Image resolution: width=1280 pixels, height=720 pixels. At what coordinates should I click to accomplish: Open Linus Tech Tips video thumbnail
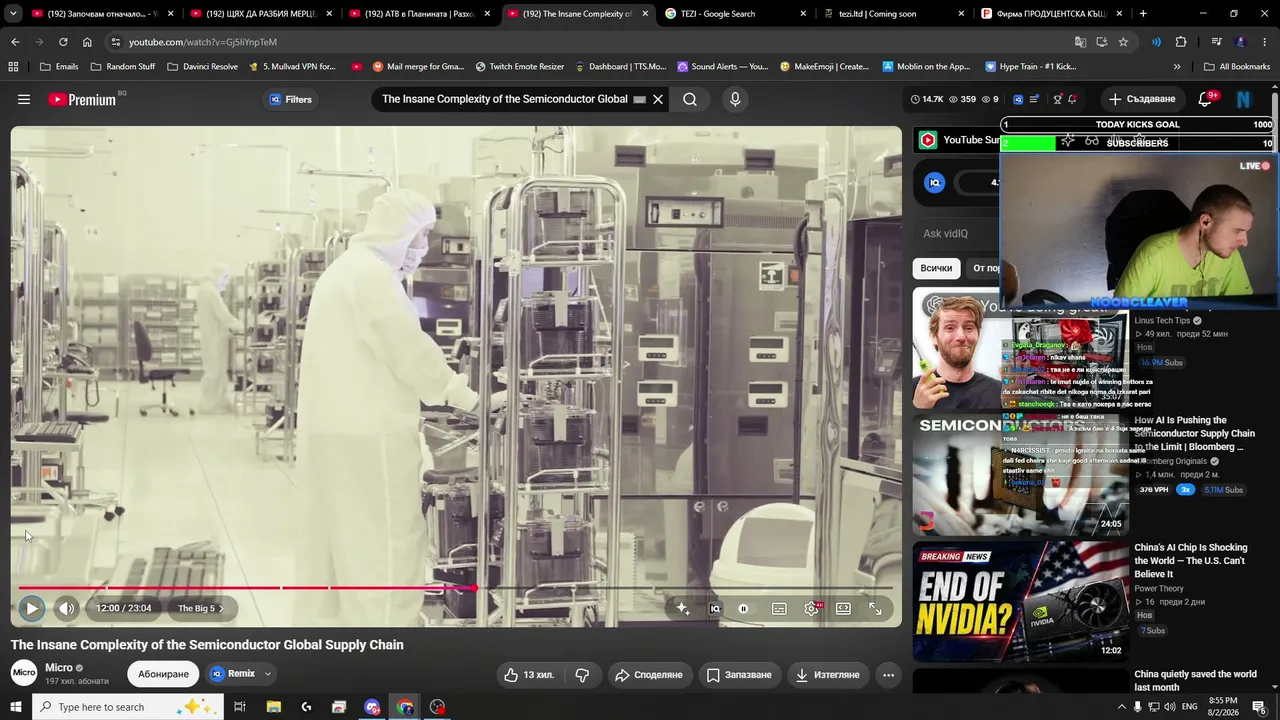tap(1020, 349)
